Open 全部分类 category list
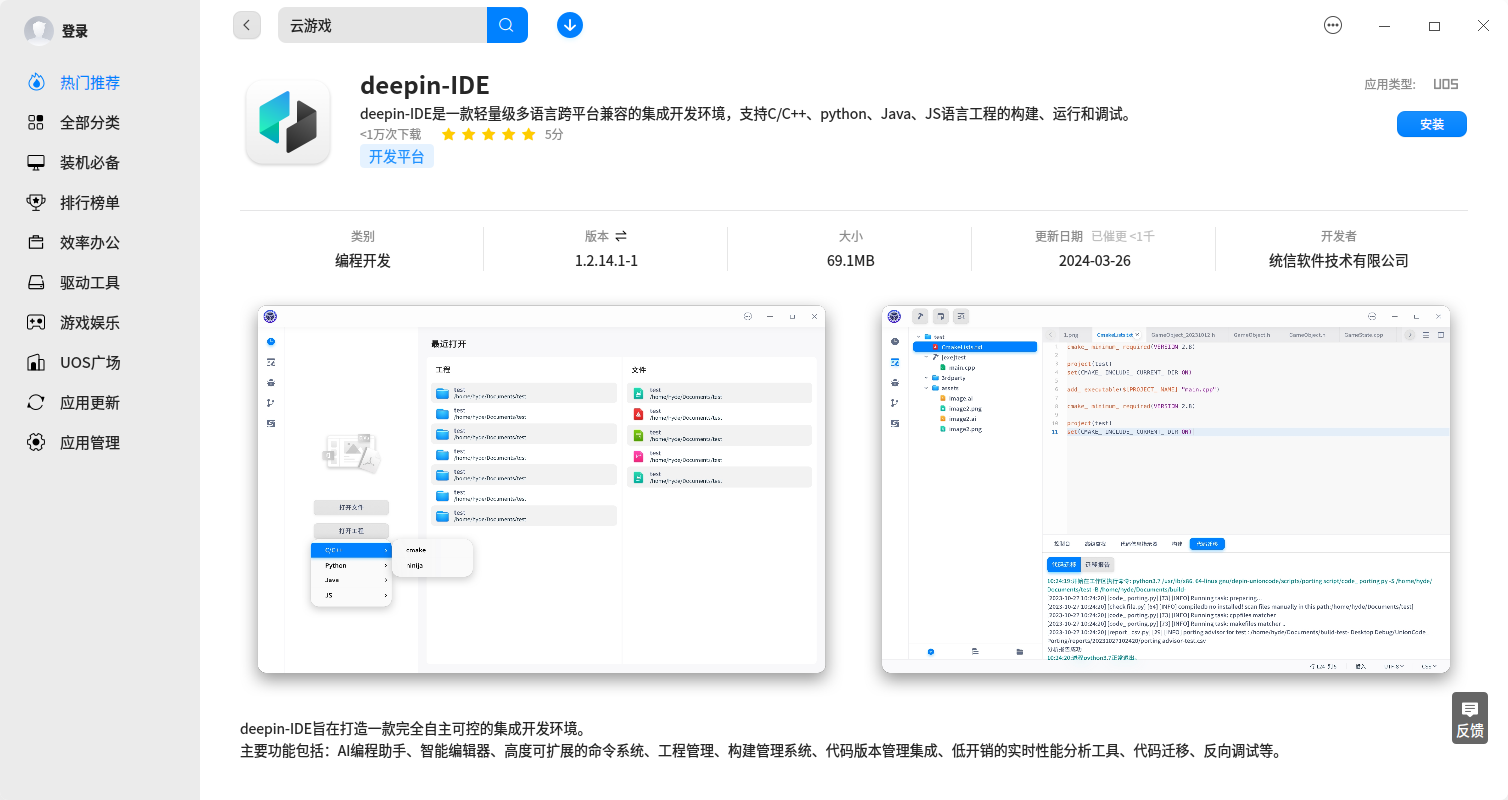Screen dimensions: 1508x800 (90, 122)
